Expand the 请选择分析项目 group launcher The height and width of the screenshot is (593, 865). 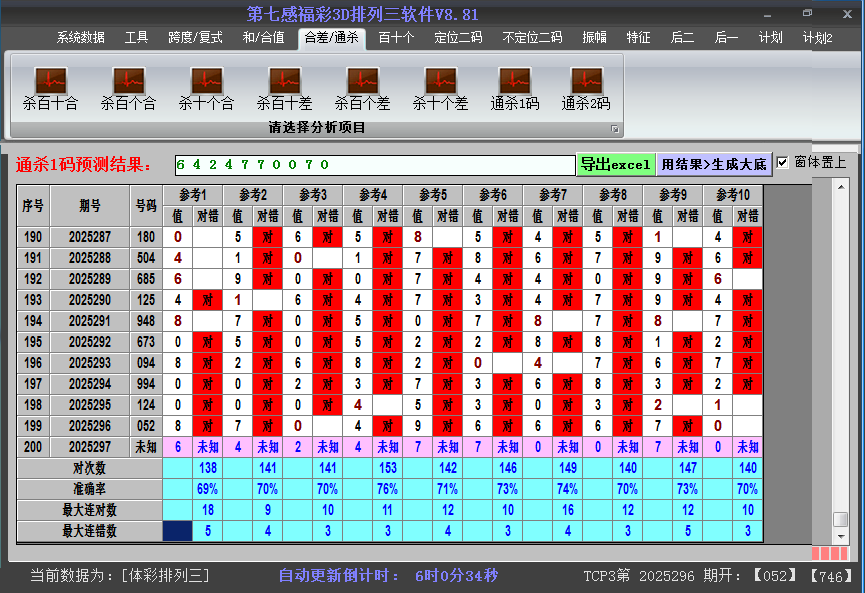(615, 129)
